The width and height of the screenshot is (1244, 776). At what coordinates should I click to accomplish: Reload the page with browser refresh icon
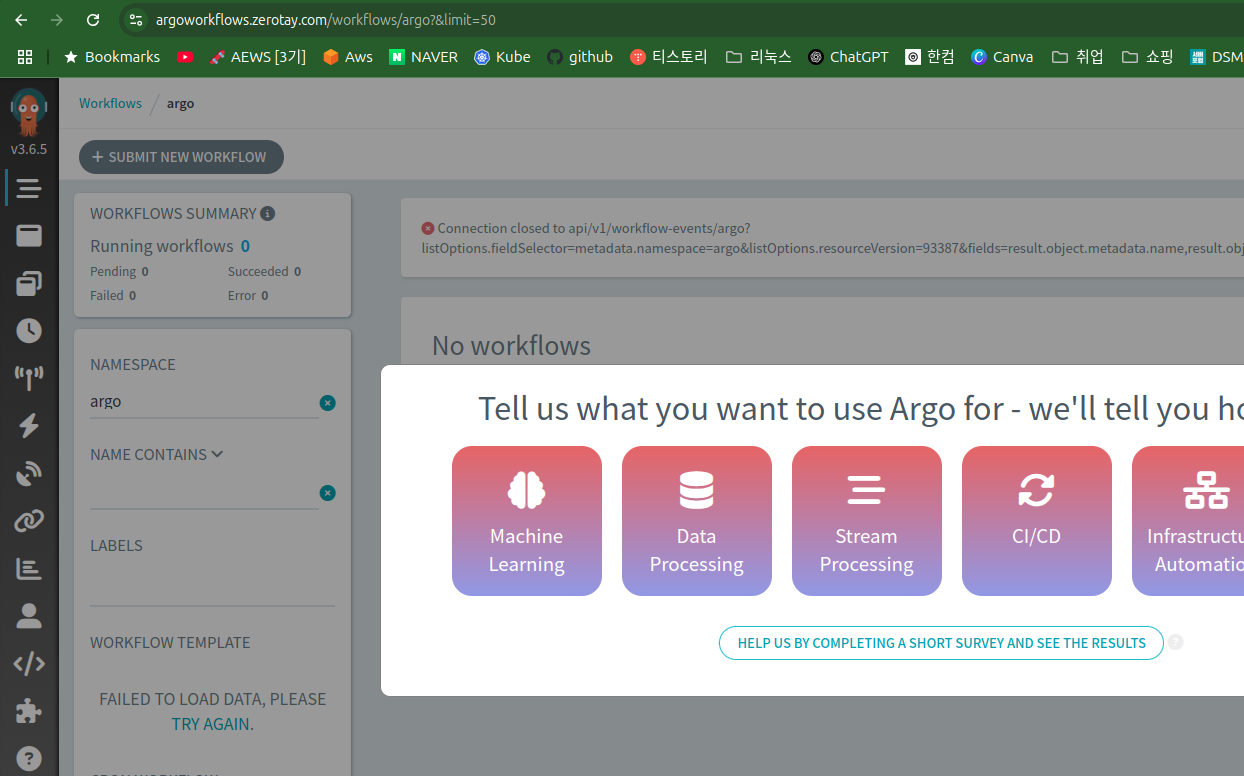pos(93,19)
